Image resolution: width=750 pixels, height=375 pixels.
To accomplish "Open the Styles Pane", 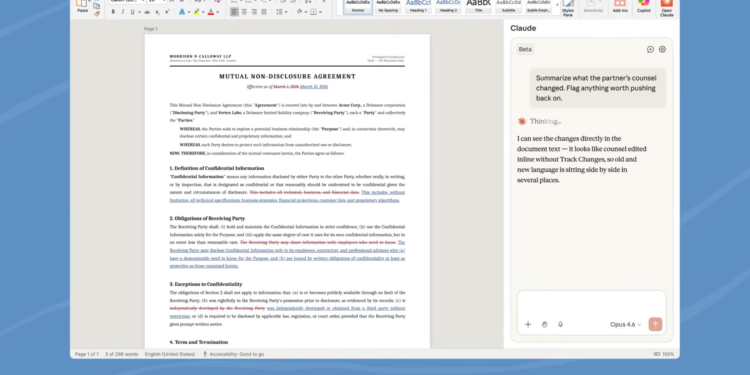I will click(568, 8).
